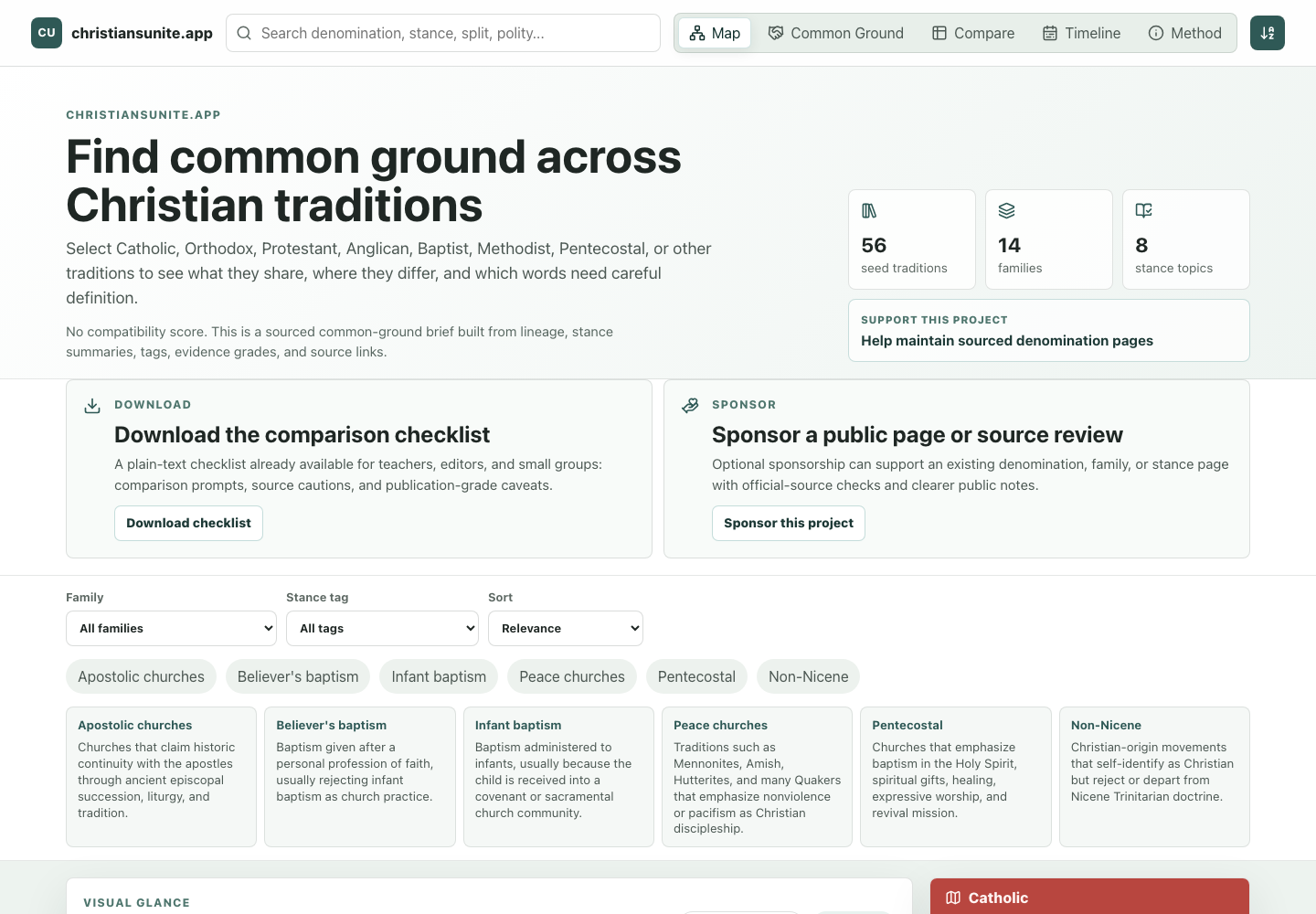This screenshot has width=1316, height=914.
Task: Open the Method tab
Action: [x=1185, y=33]
